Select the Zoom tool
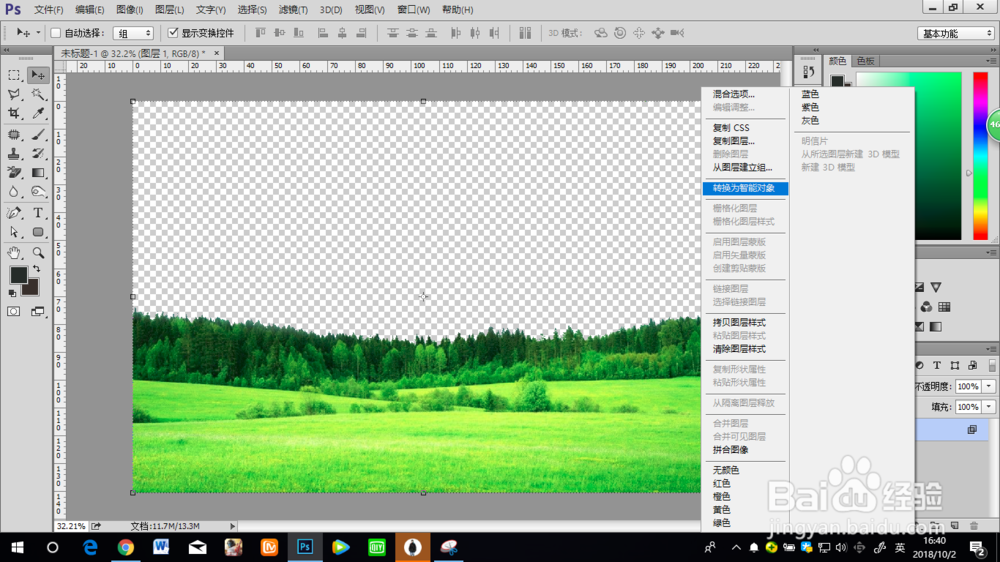Viewport: 1000px width, 562px height. click(x=38, y=253)
